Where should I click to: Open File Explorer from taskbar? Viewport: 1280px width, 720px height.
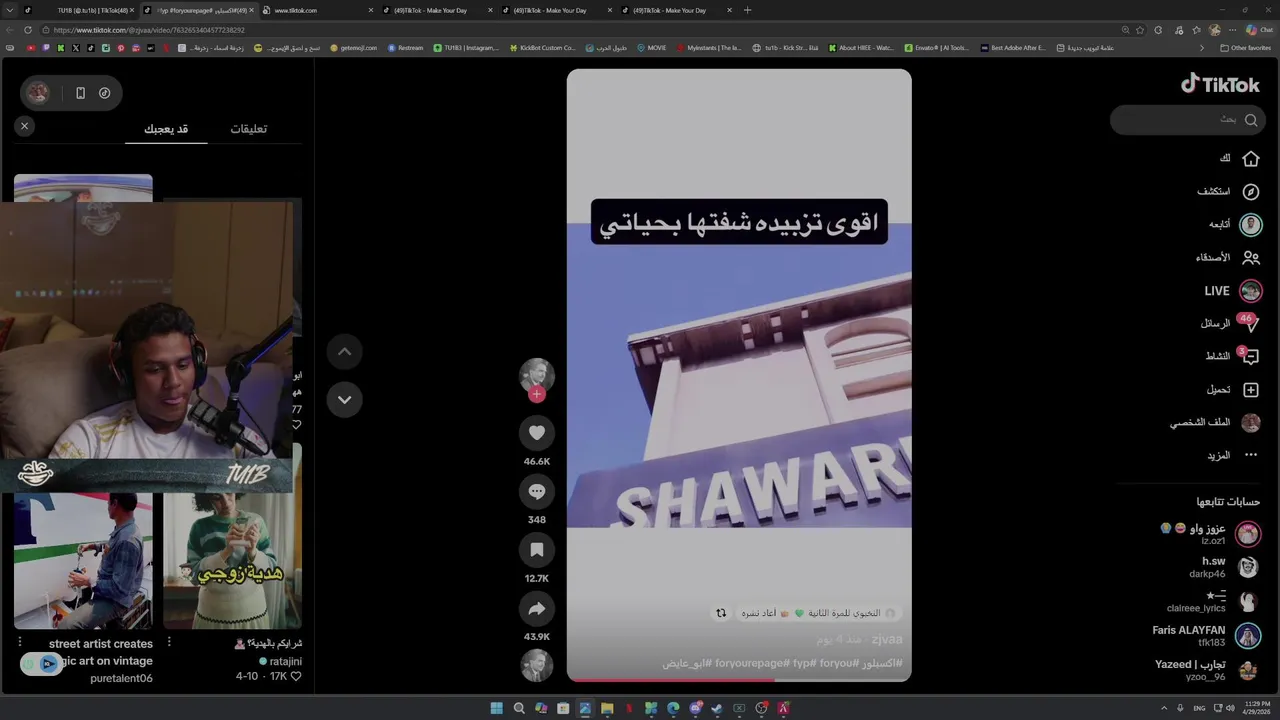point(607,708)
